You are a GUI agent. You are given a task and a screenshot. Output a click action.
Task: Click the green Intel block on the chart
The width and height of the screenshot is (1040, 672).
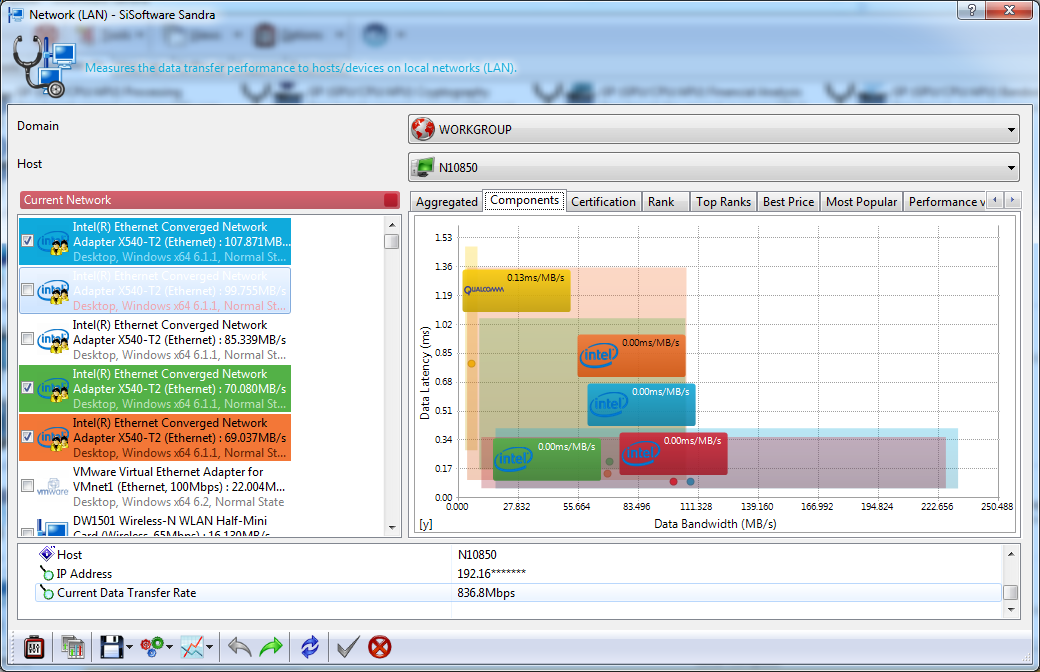pyautogui.click(x=547, y=459)
